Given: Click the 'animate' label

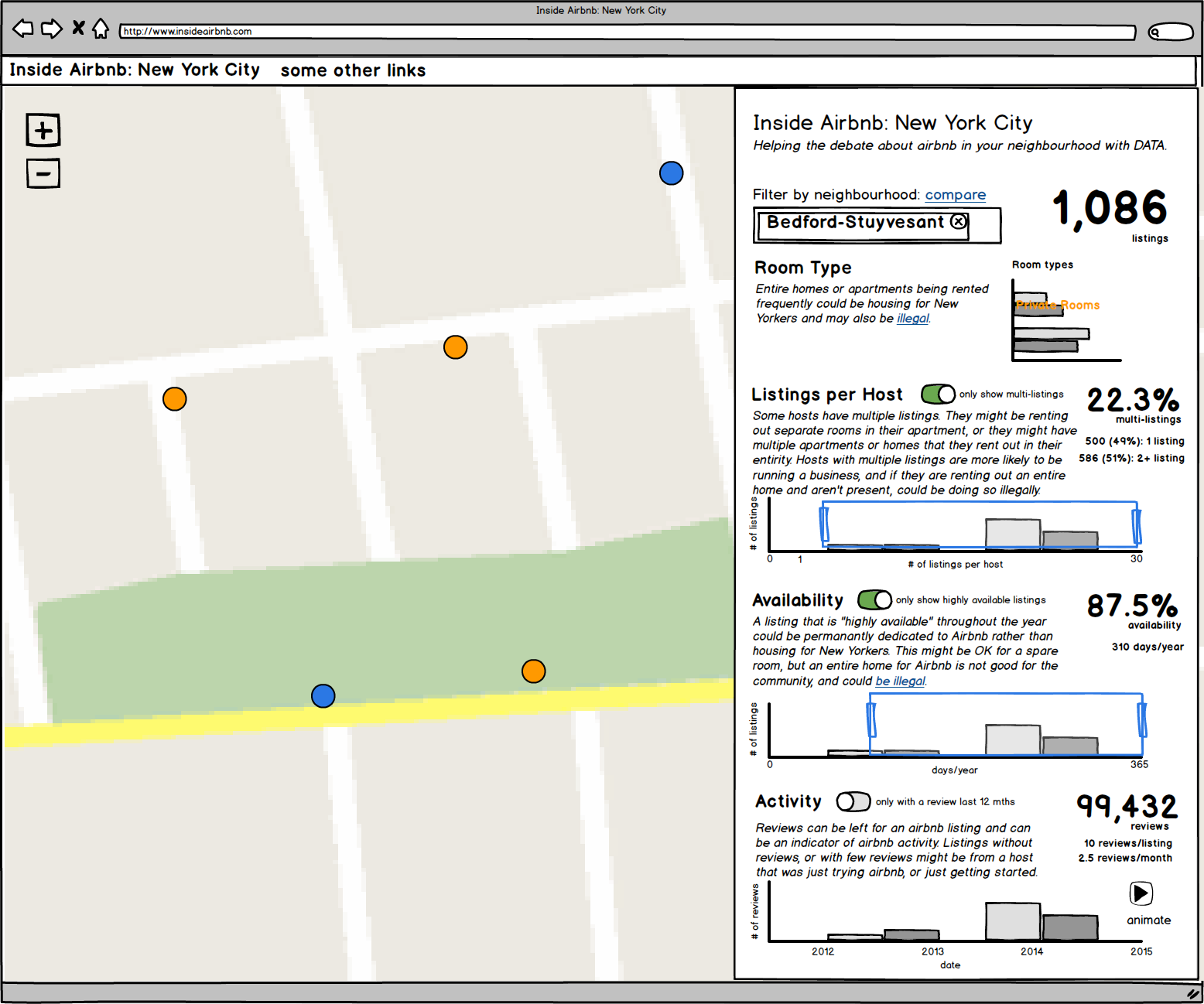Looking at the screenshot, I should pyautogui.click(x=1148, y=920).
